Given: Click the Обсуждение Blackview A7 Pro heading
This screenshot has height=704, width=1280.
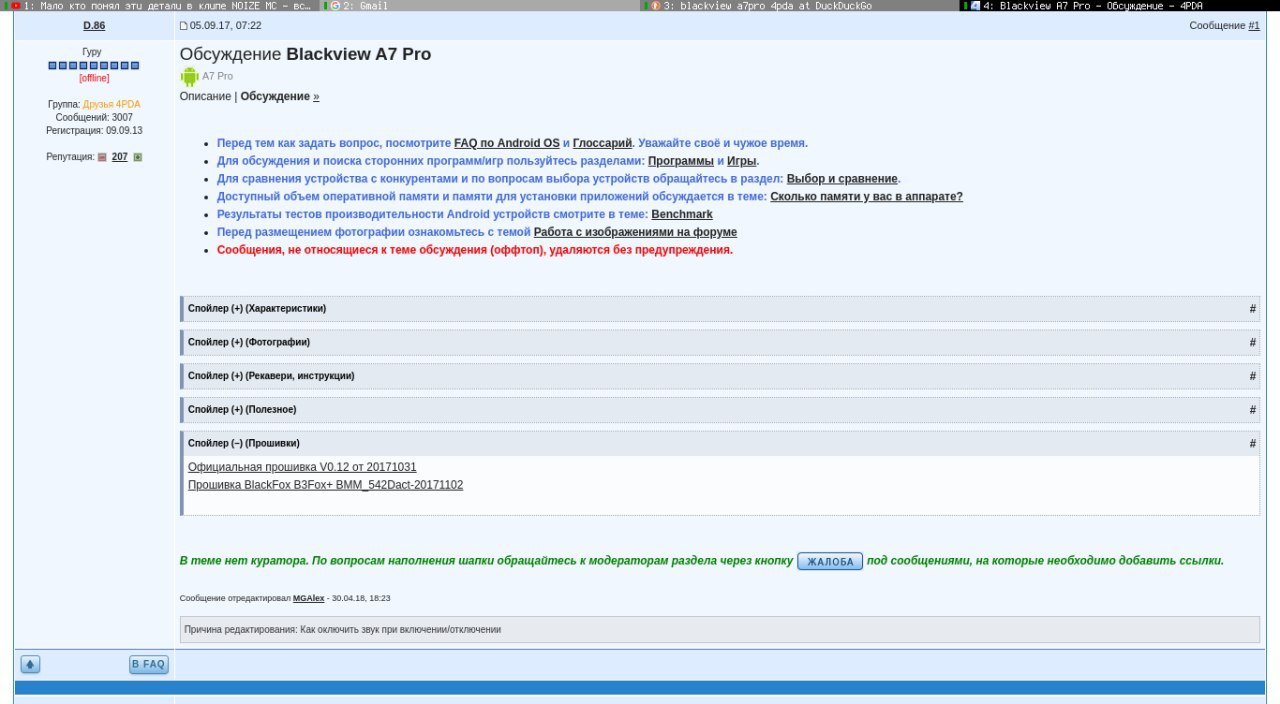Looking at the screenshot, I should [x=306, y=54].
